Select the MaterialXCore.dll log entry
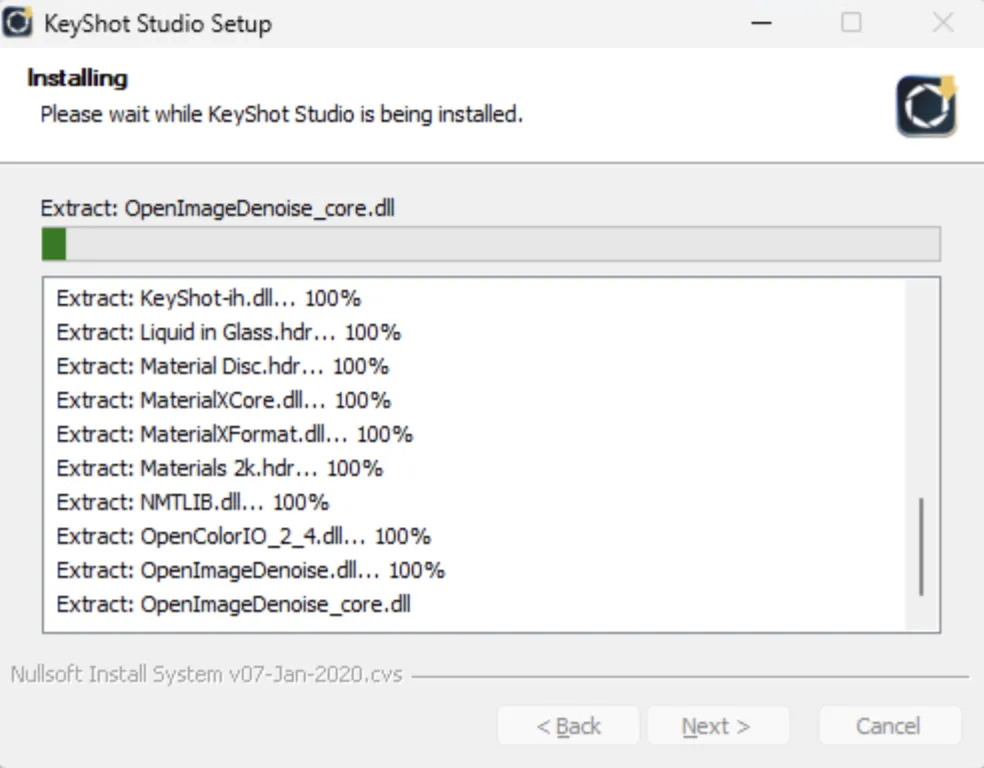 pos(223,400)
